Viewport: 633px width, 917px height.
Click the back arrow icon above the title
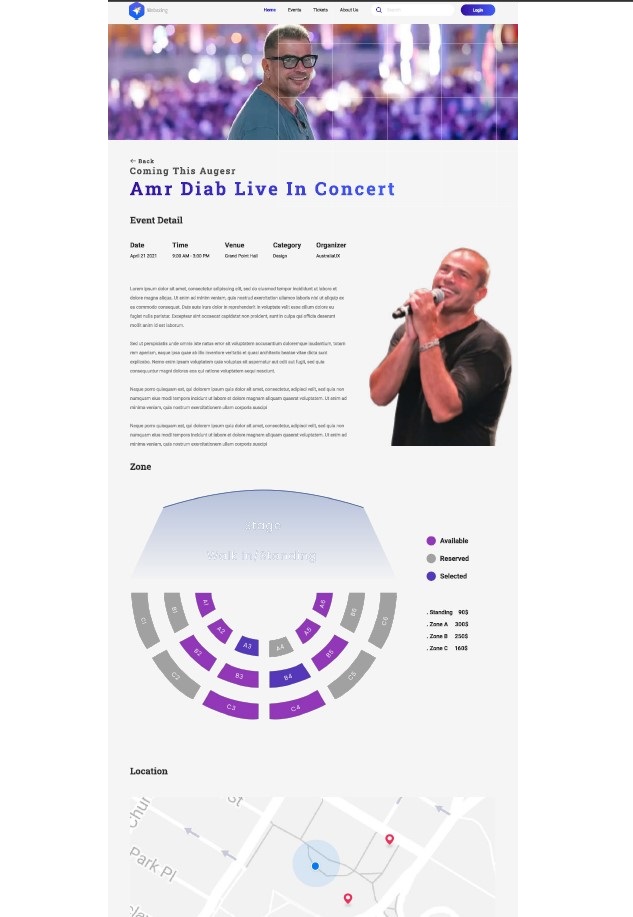point(131,160)
